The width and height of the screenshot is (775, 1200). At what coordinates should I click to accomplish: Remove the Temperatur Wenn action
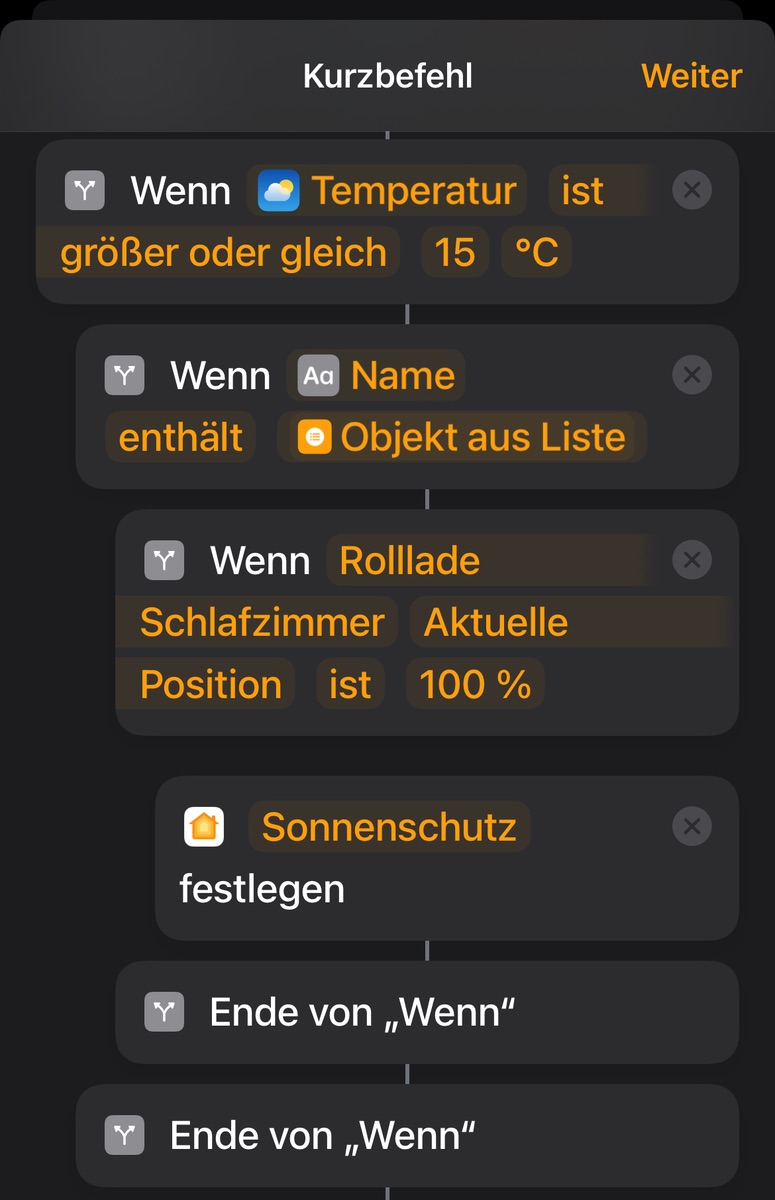[x=691, y=190]
